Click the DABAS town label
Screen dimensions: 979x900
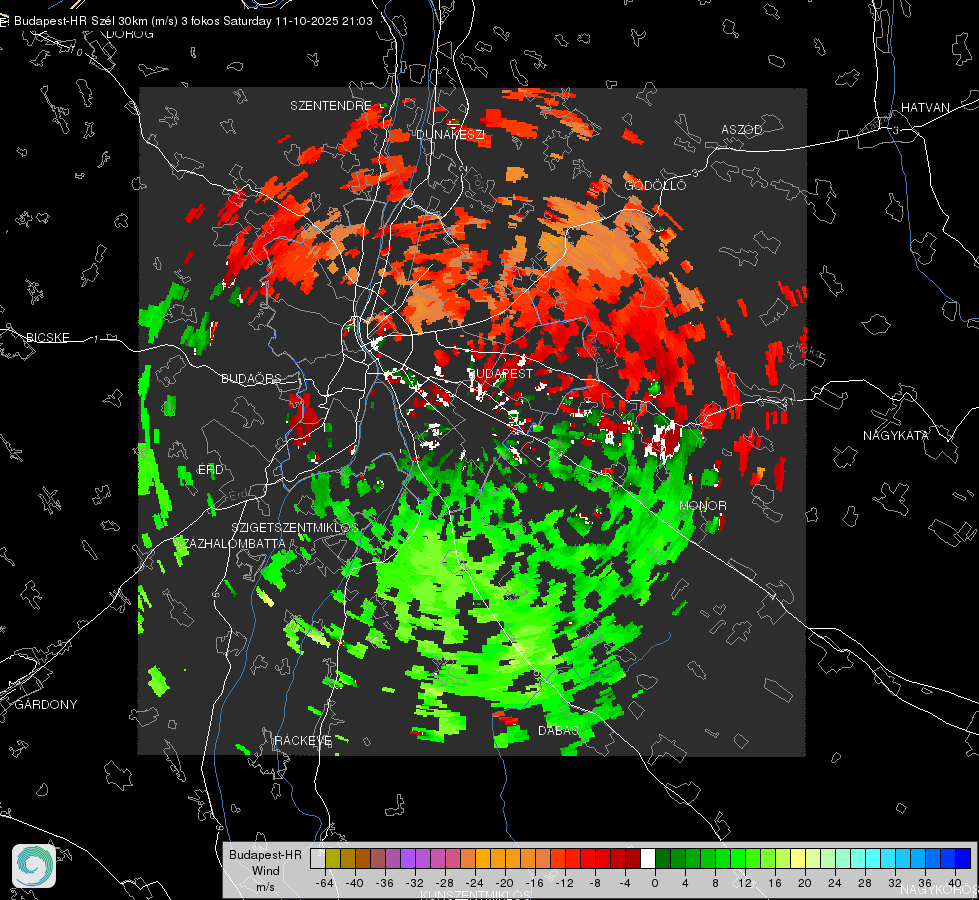(558, 730)
